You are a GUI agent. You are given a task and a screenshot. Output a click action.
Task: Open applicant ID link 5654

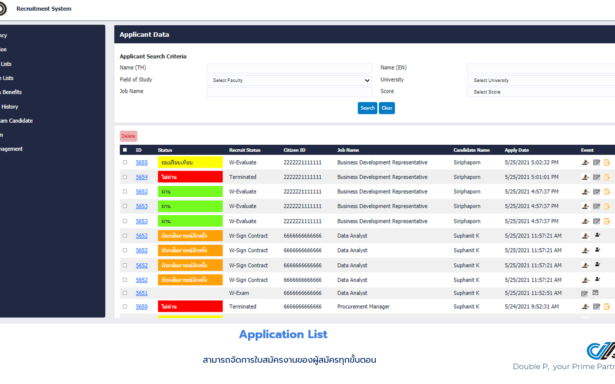pyautogui.click(x=142, y=177)
